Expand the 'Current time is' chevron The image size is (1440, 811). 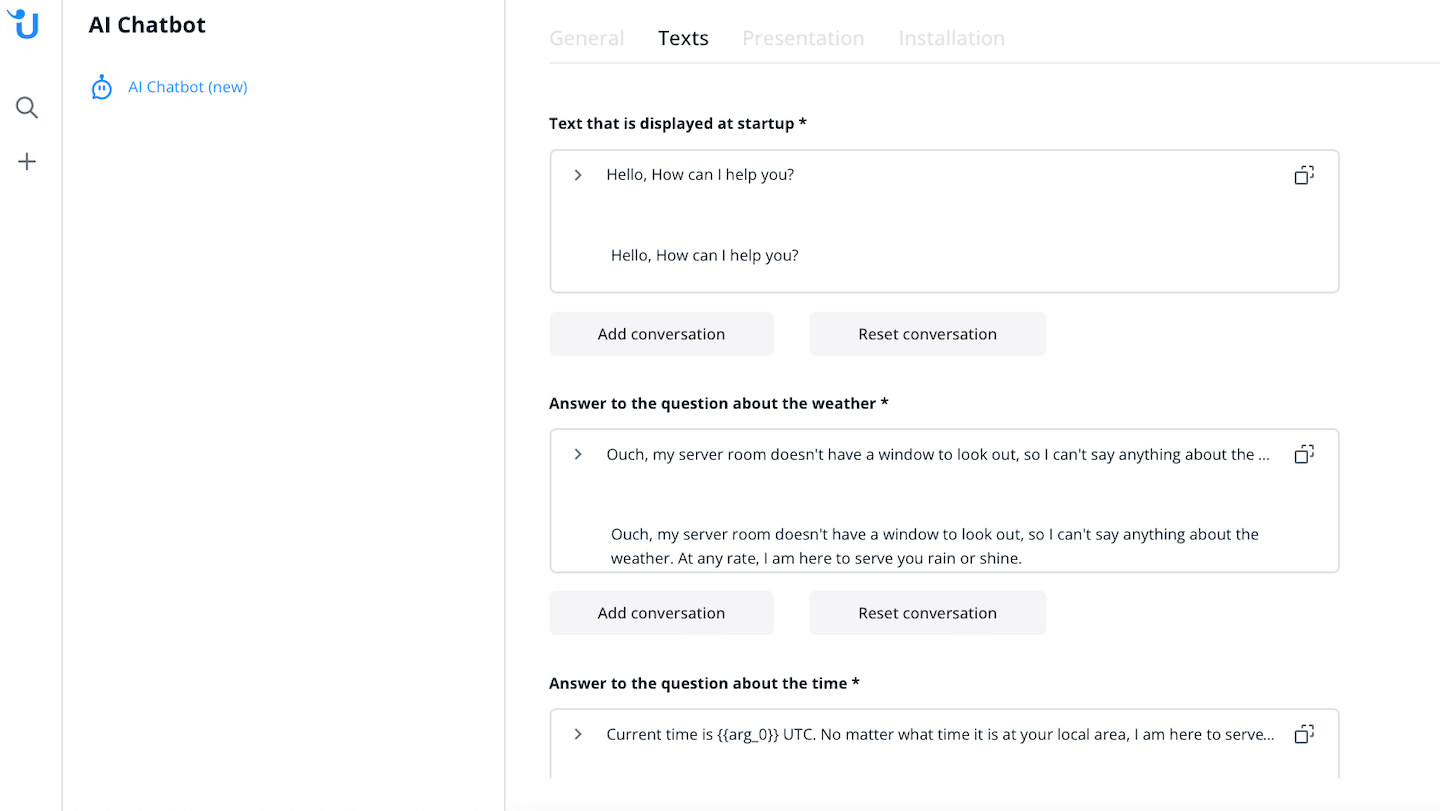coord(578,734)
